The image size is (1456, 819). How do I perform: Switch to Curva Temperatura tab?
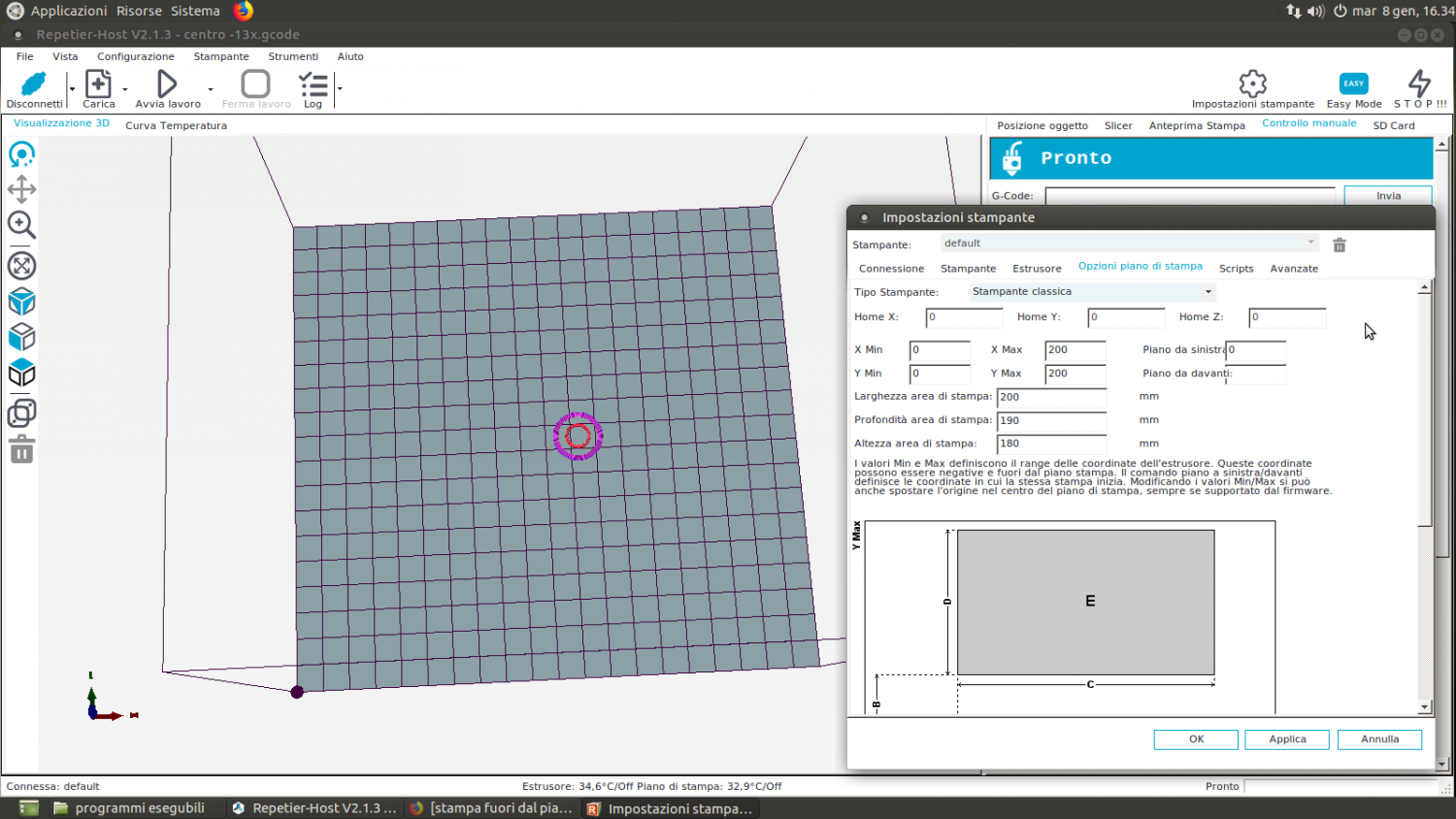pos(176,125)
